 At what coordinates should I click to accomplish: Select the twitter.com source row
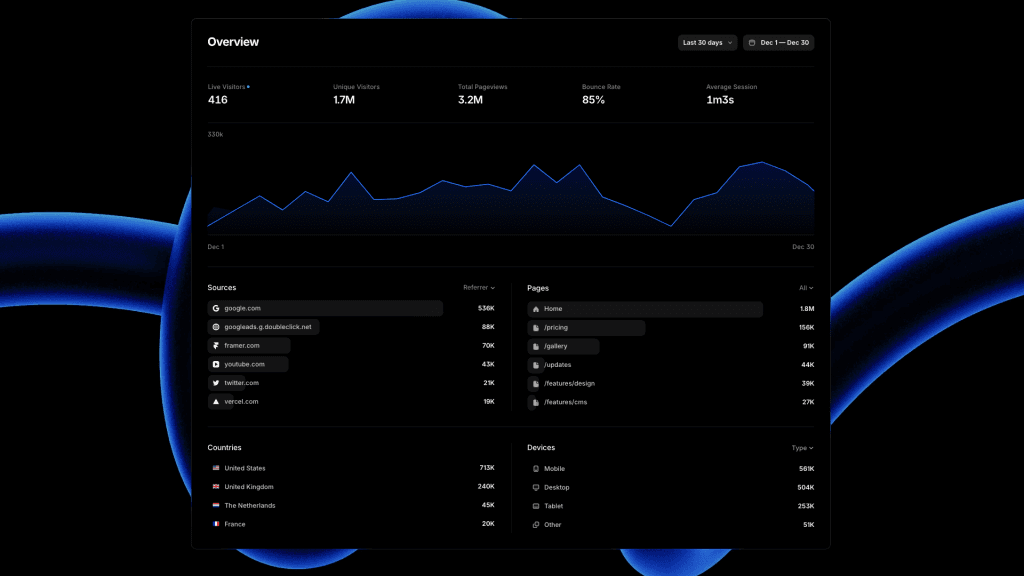351,383
